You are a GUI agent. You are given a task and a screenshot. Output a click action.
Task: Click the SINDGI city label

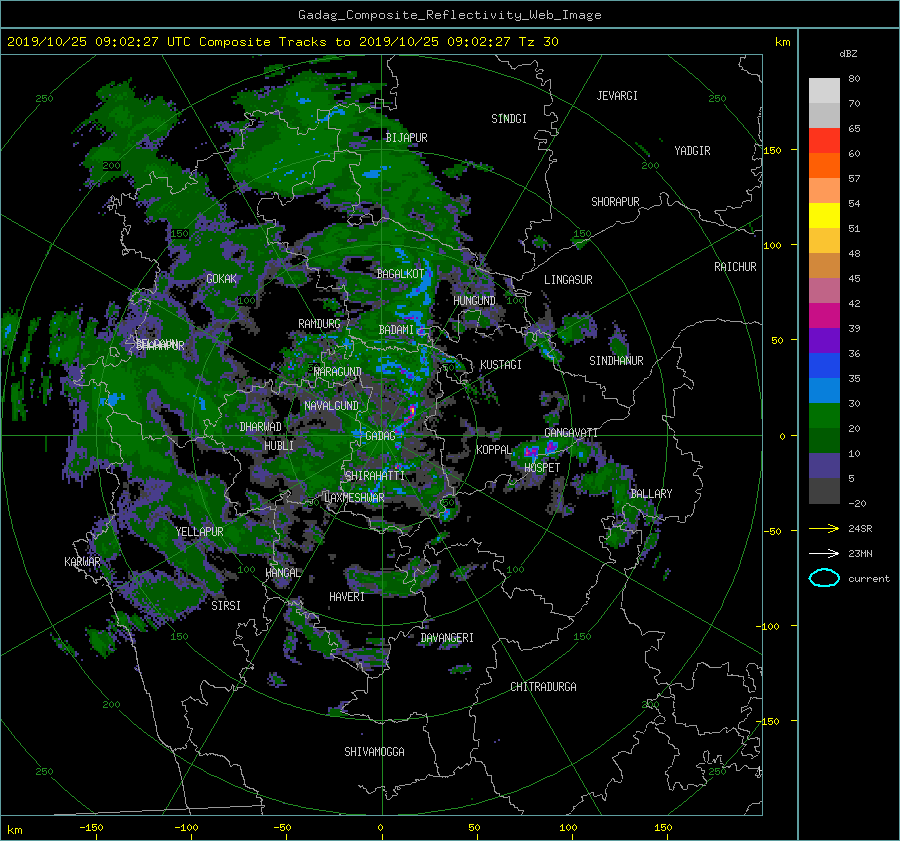click(x=509, y=119)
